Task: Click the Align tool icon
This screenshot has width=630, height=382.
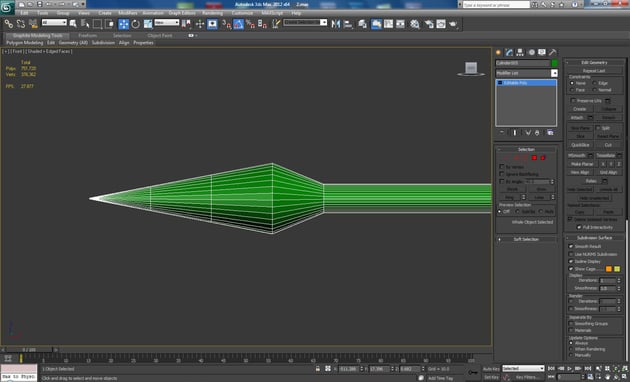Action: click(x=348, y=24)
